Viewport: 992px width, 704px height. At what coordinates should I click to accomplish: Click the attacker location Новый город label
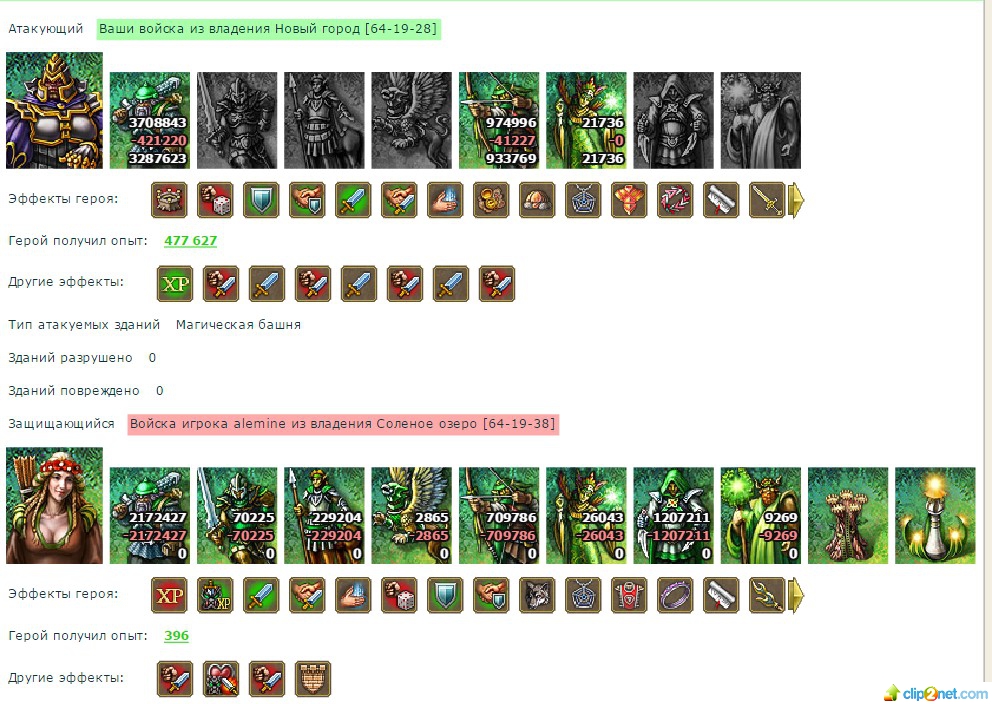268,29
